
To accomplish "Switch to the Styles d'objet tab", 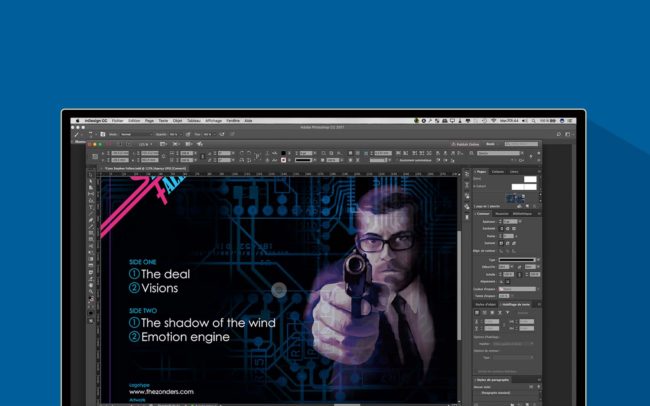I will pos(486,304).
